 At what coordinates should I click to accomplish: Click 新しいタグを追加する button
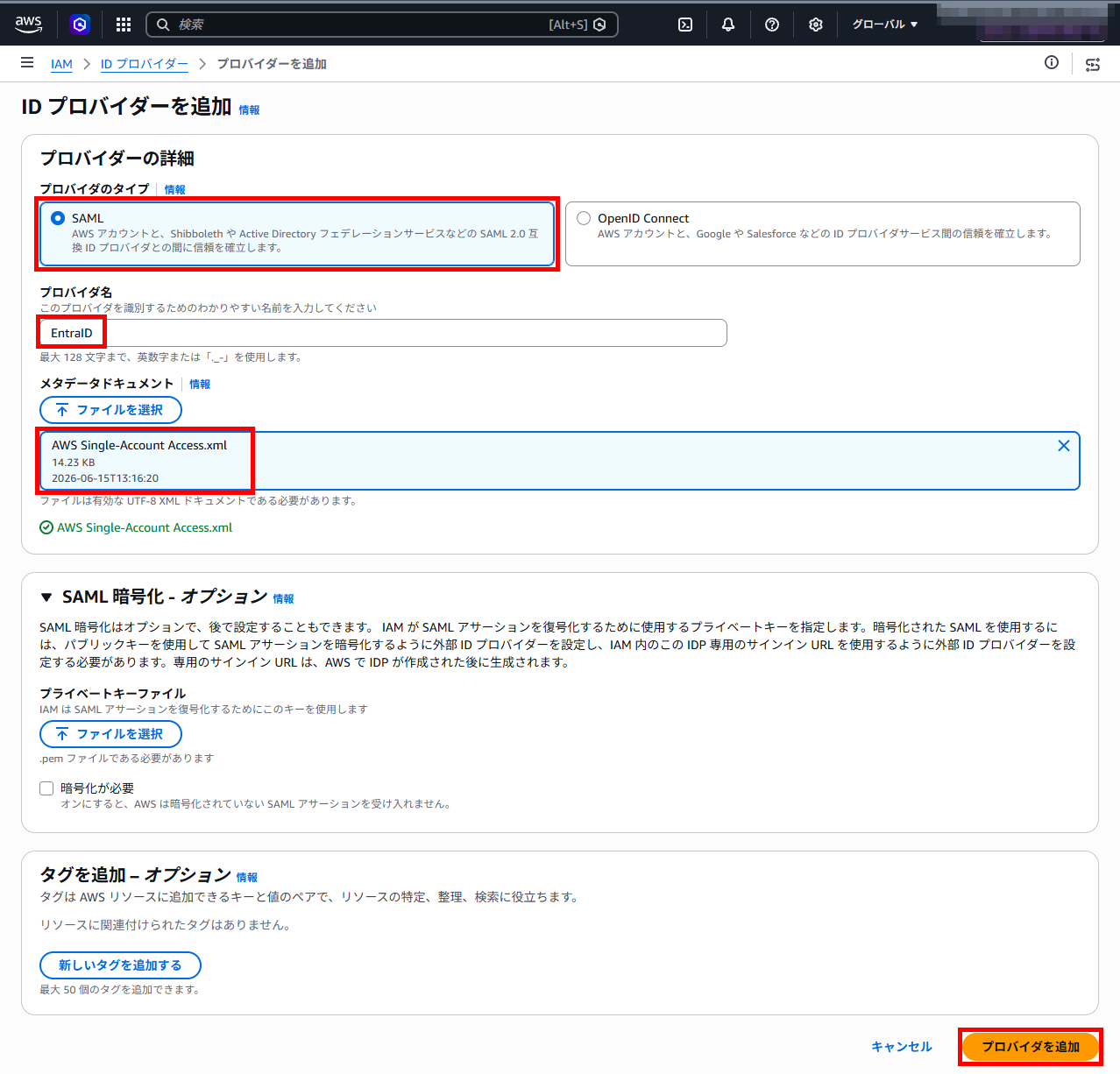pyautogui.click(x=120, y=965)
